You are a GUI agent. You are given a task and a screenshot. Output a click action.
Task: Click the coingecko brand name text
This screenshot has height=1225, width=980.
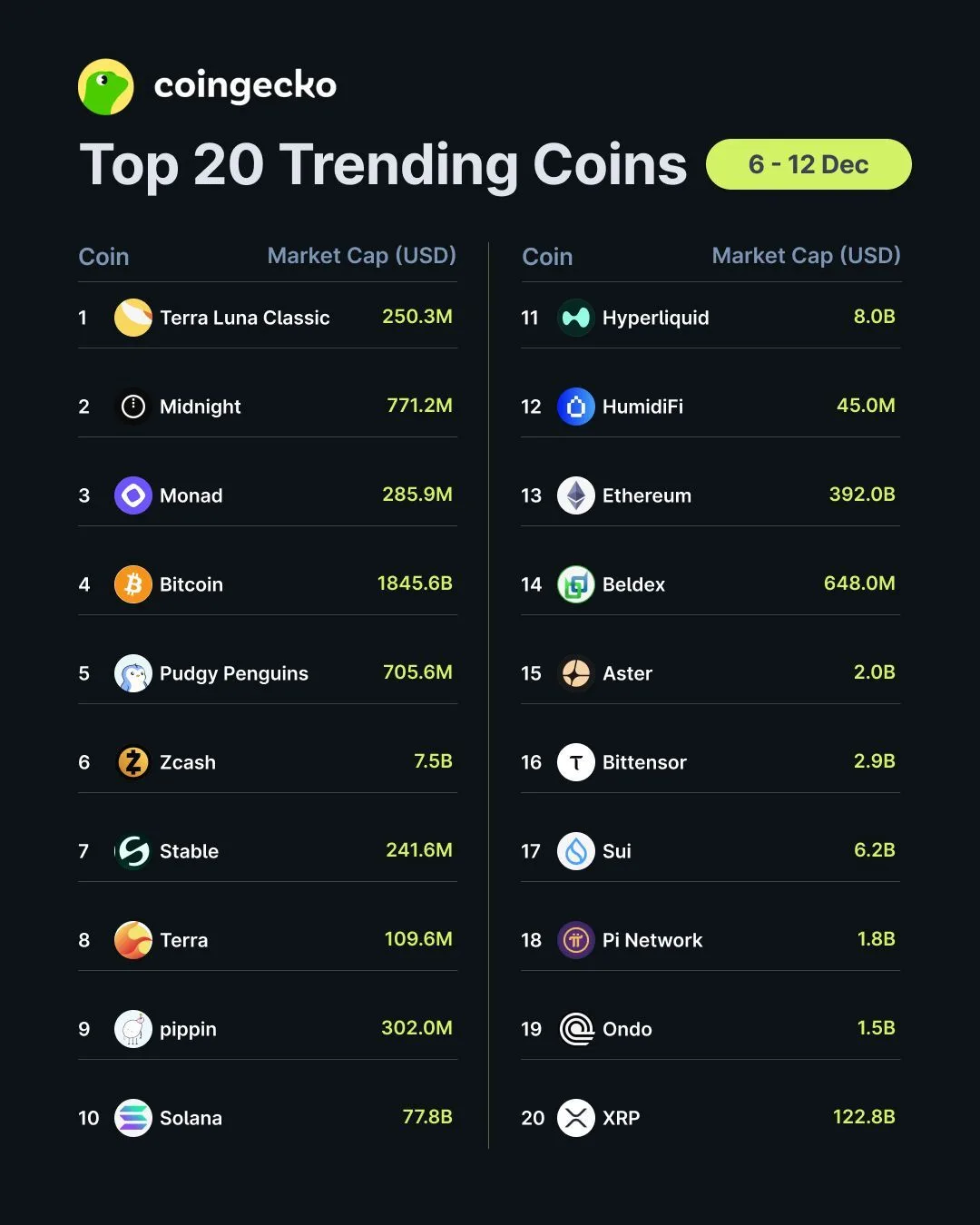(245, 86)
